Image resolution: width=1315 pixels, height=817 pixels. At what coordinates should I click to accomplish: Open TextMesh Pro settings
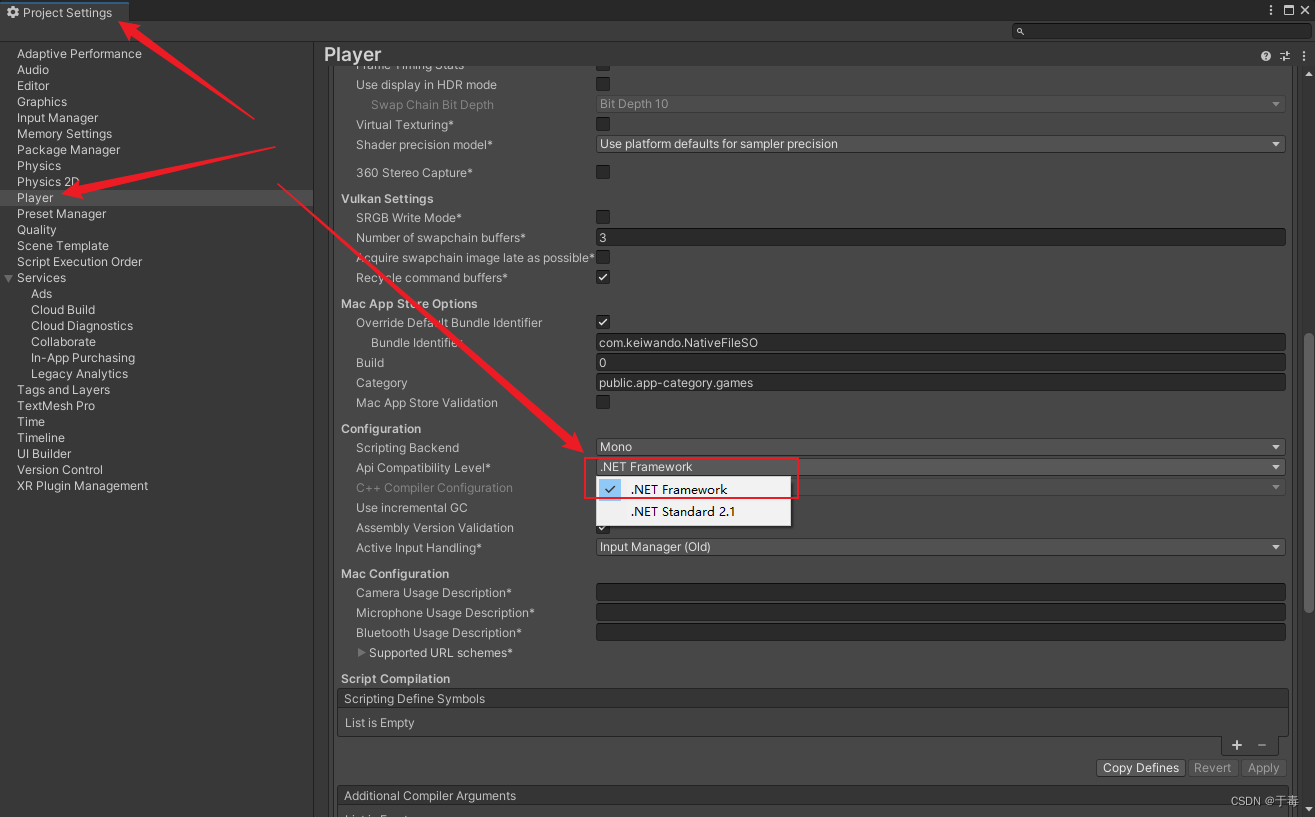point(56,406)
